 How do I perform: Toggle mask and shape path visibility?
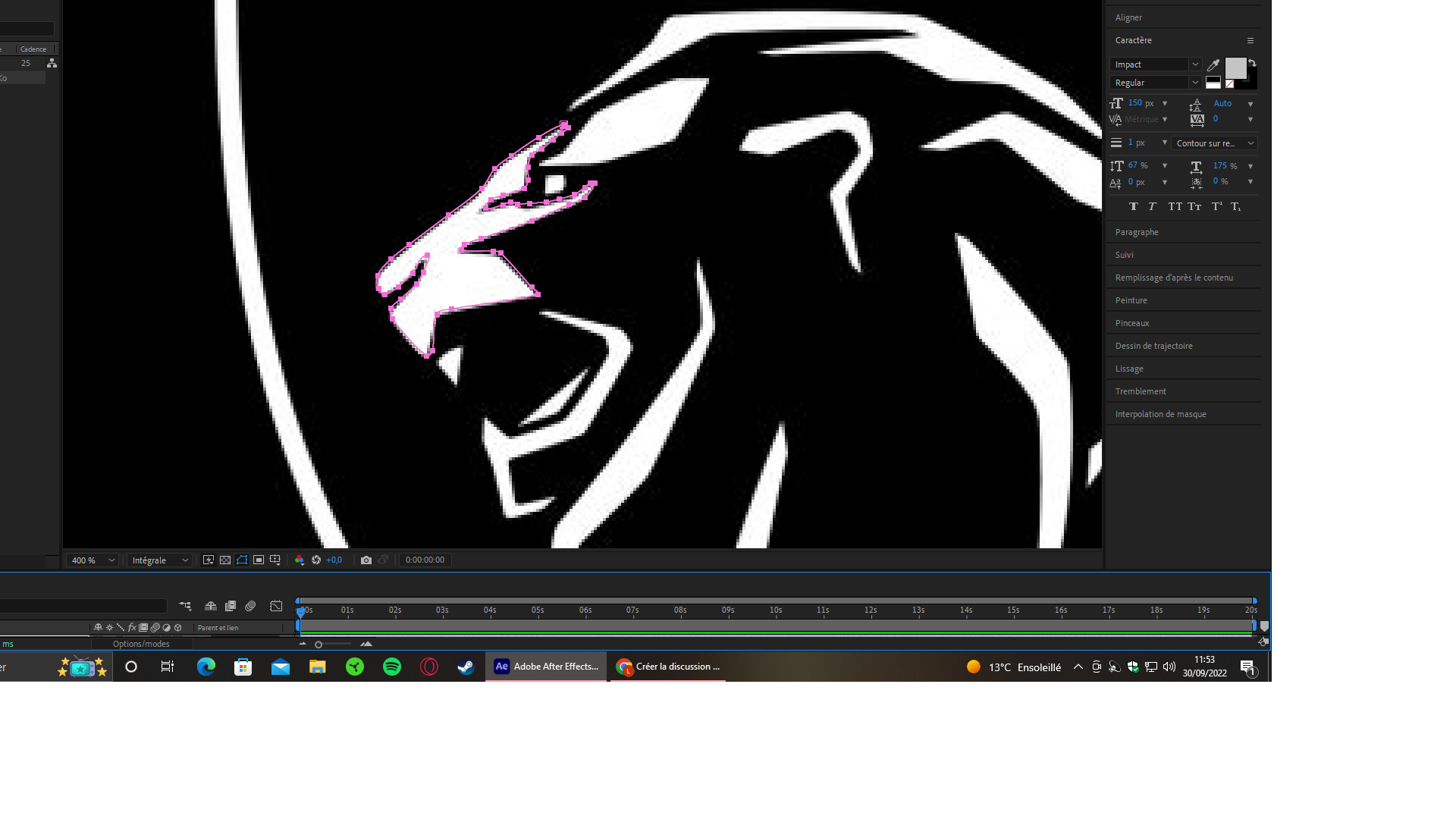(x=242, y=560)
